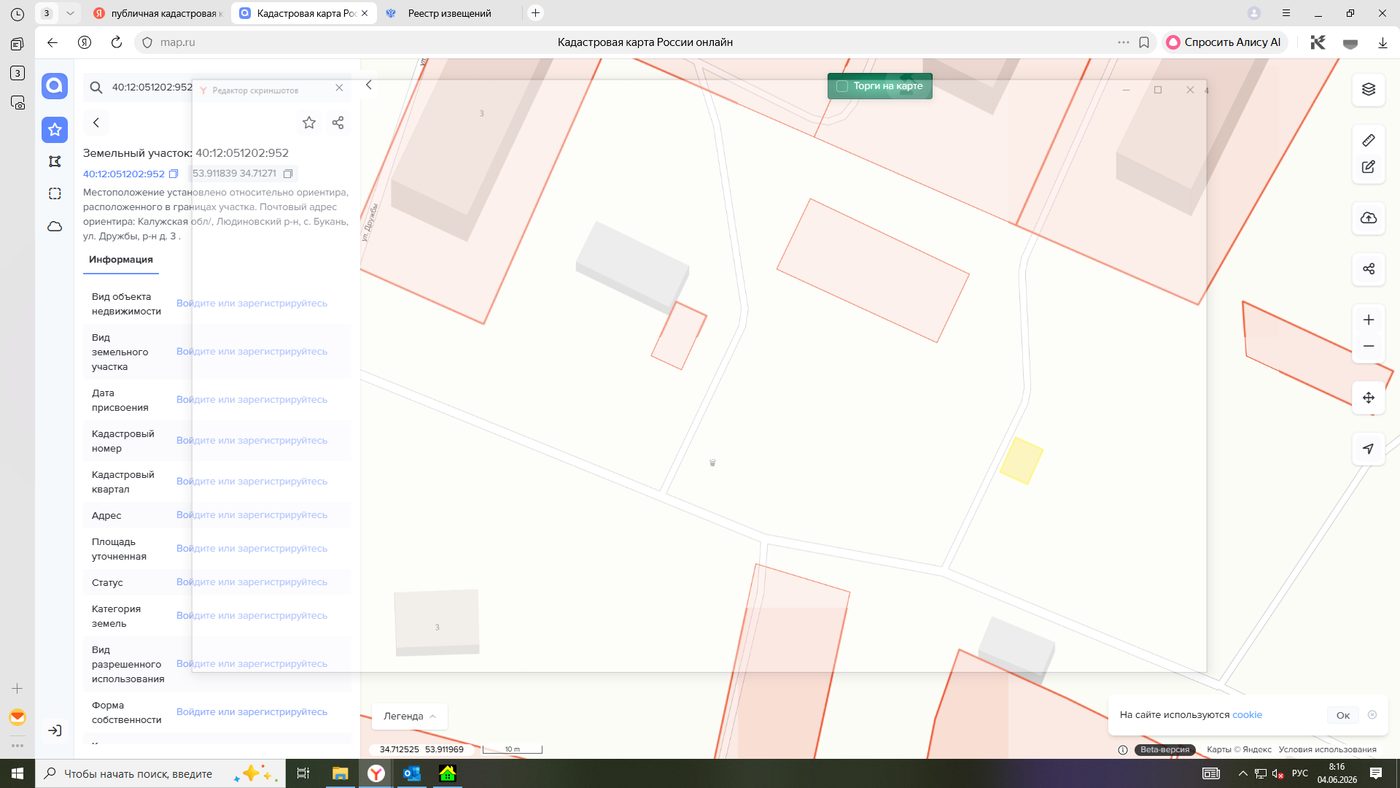Open the browser main menu icon
Image resolution: width=1400 pixels, height=788 pixels.
pos(1286,13)
